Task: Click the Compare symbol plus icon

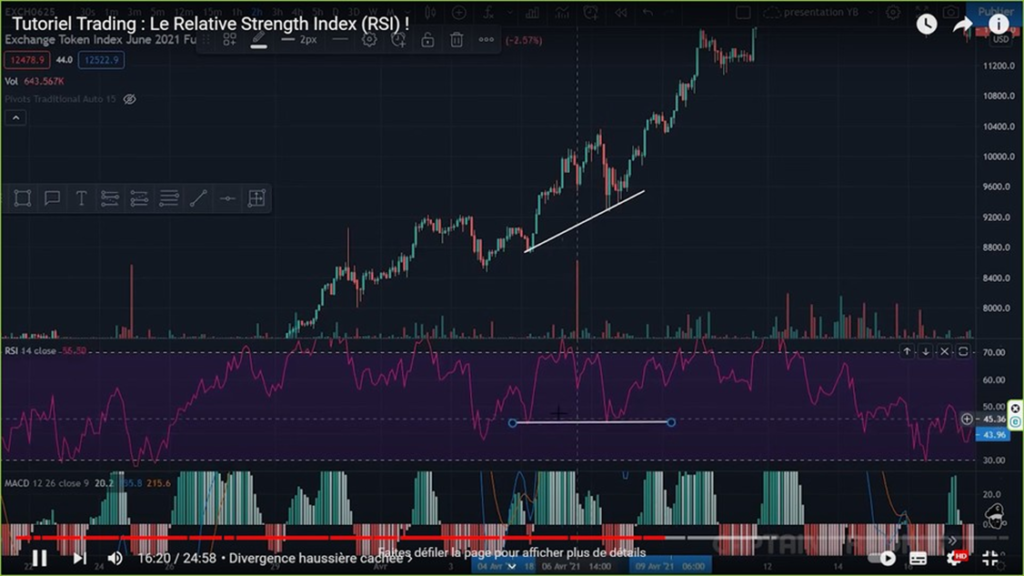Action: [459, 12]
